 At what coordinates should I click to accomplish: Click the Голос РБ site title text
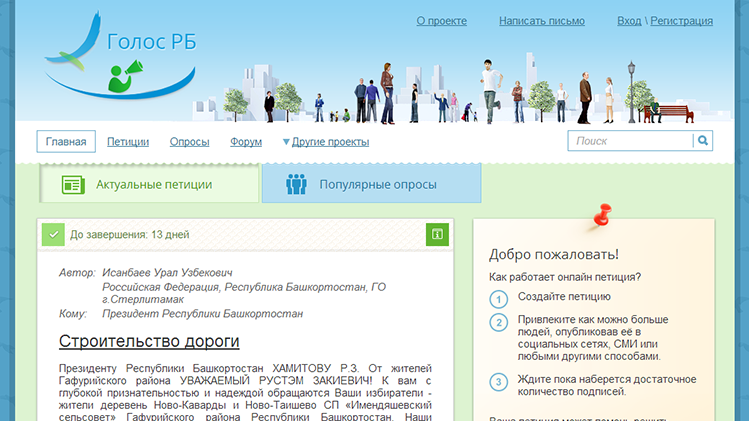point(151,42)
